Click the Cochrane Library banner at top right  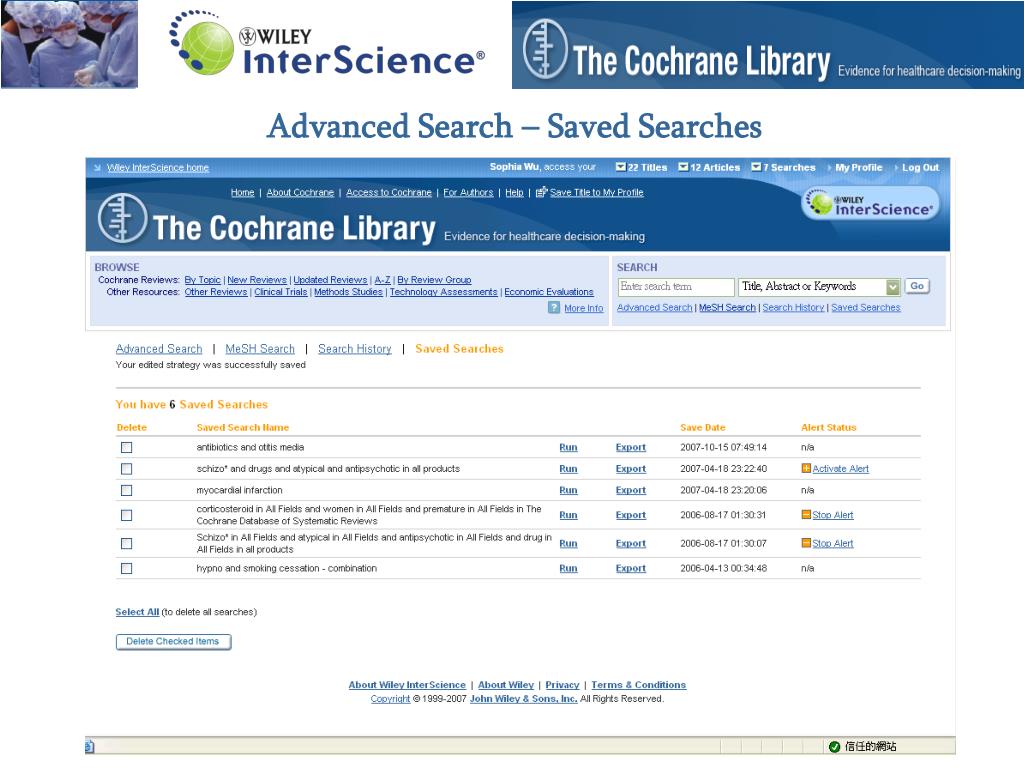tap(767, 44)
